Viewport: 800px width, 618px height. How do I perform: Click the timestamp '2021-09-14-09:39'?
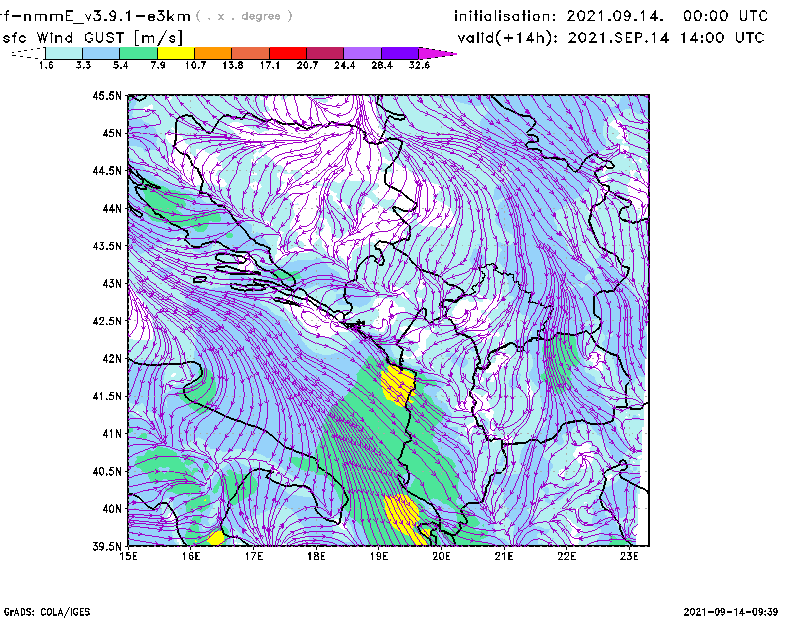pos(731,612)
